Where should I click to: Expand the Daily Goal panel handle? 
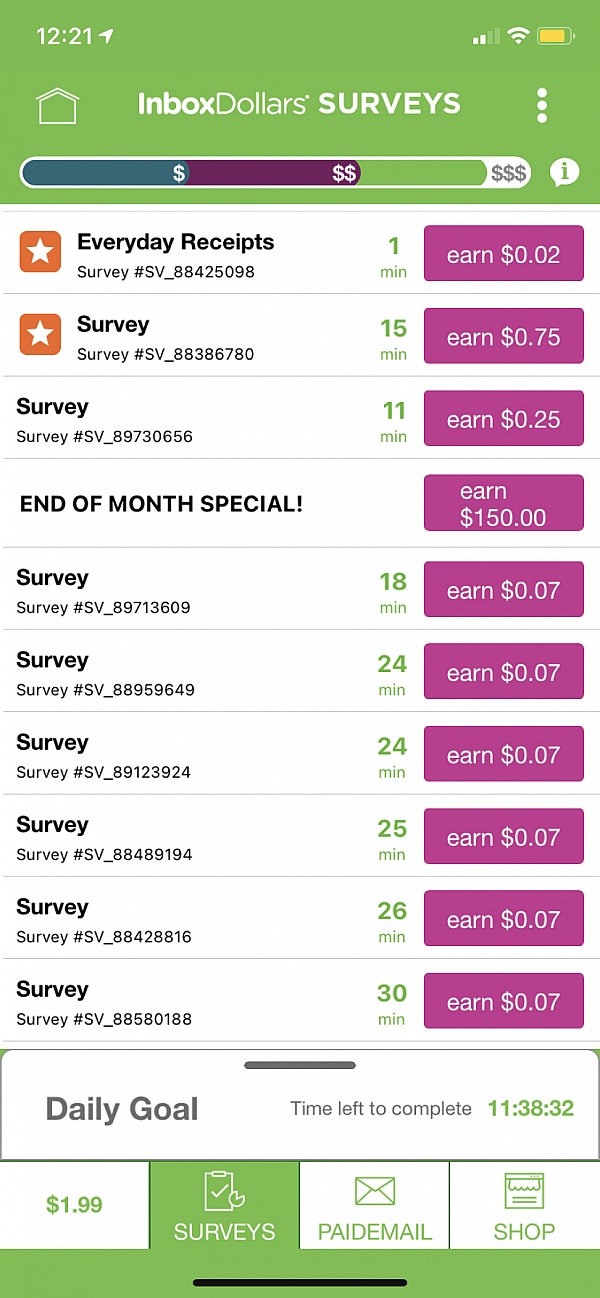point(300,1065)
